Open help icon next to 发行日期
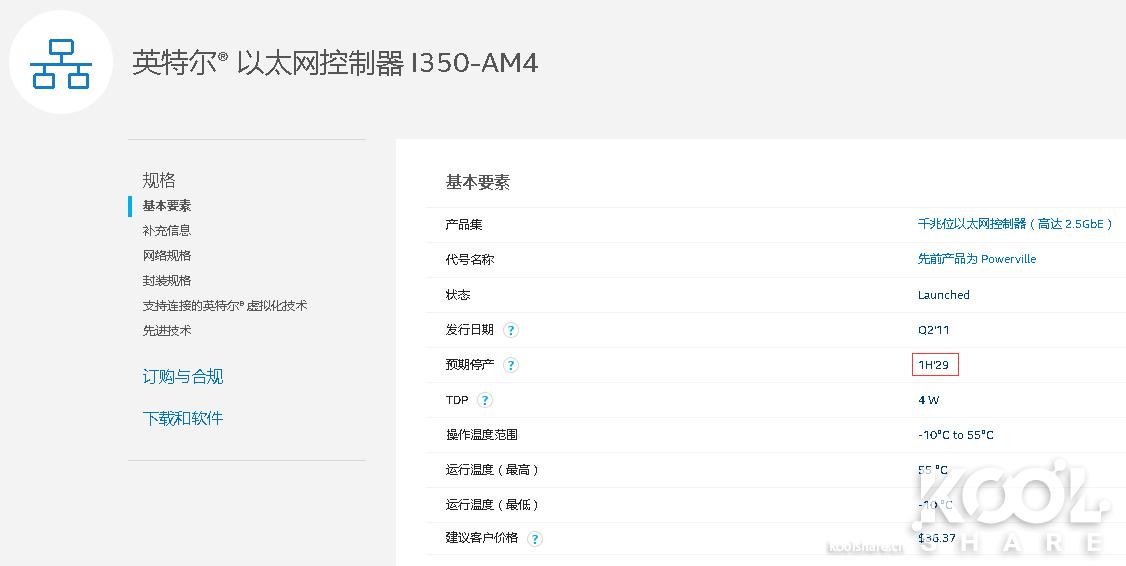 [x=511, y=330]
